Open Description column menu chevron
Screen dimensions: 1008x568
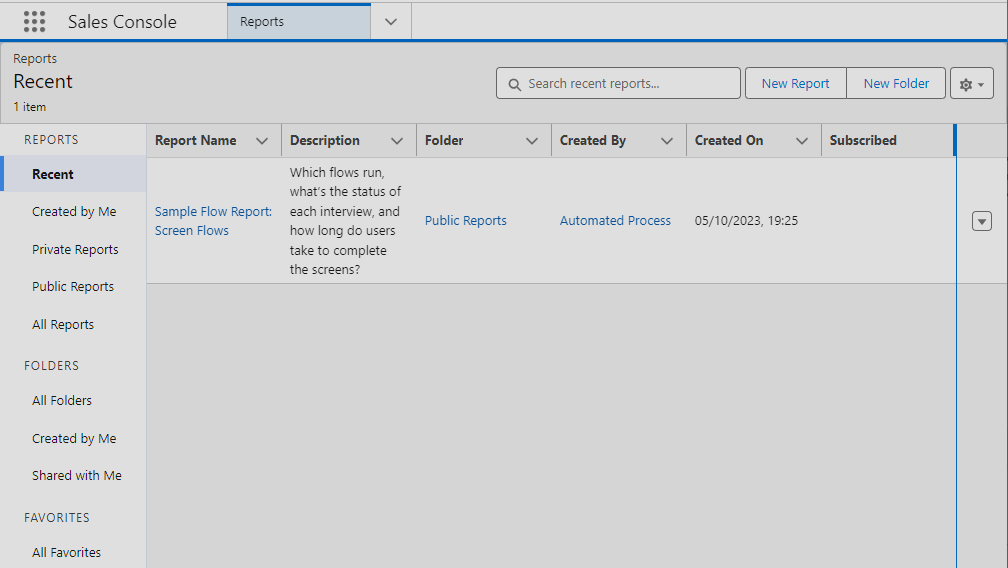397,141
